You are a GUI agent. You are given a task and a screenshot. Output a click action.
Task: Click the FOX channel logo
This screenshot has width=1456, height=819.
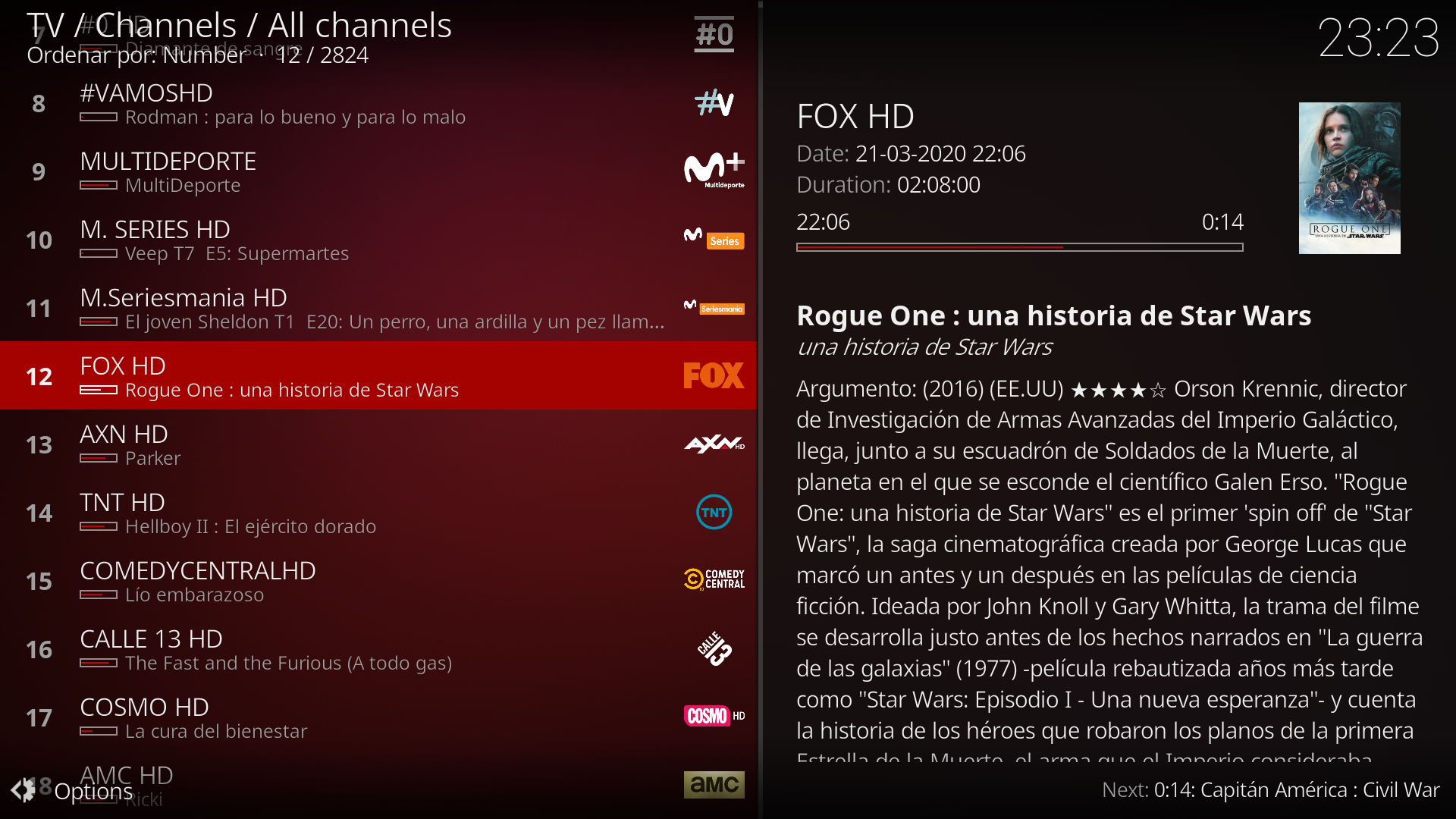click(714, 375)
